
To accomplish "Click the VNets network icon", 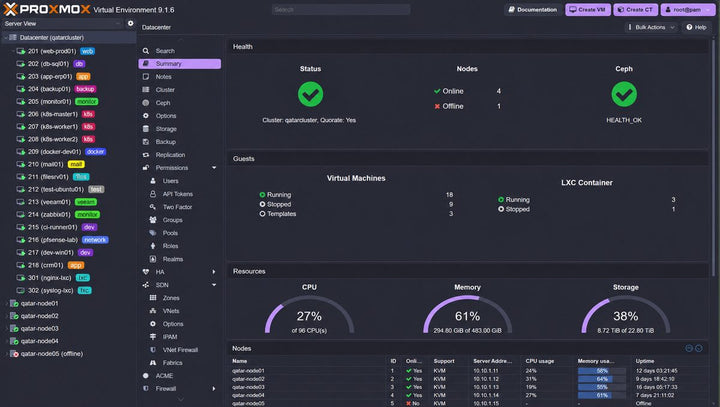I will coord(153,311).
